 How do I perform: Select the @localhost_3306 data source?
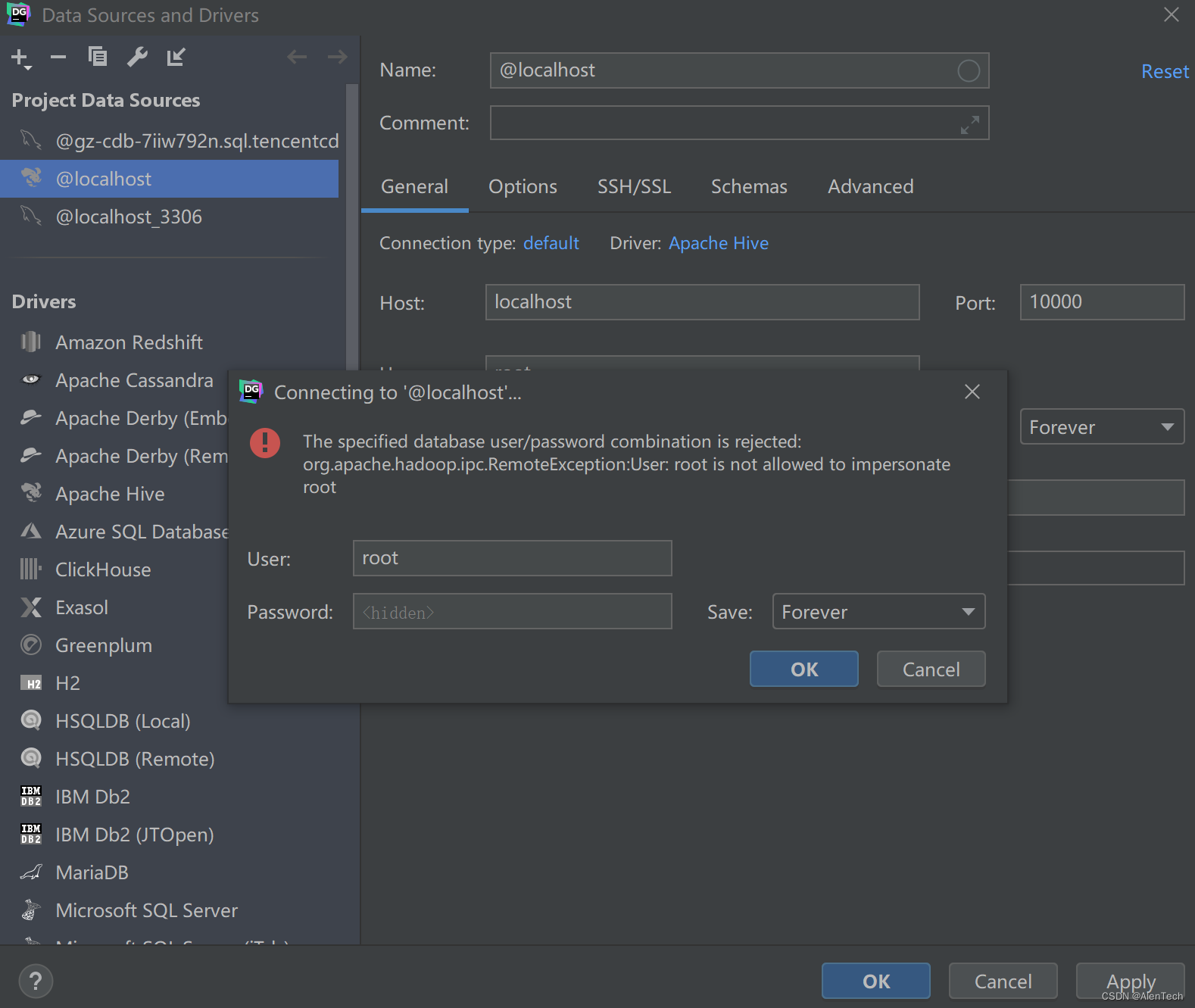point(170,217)
